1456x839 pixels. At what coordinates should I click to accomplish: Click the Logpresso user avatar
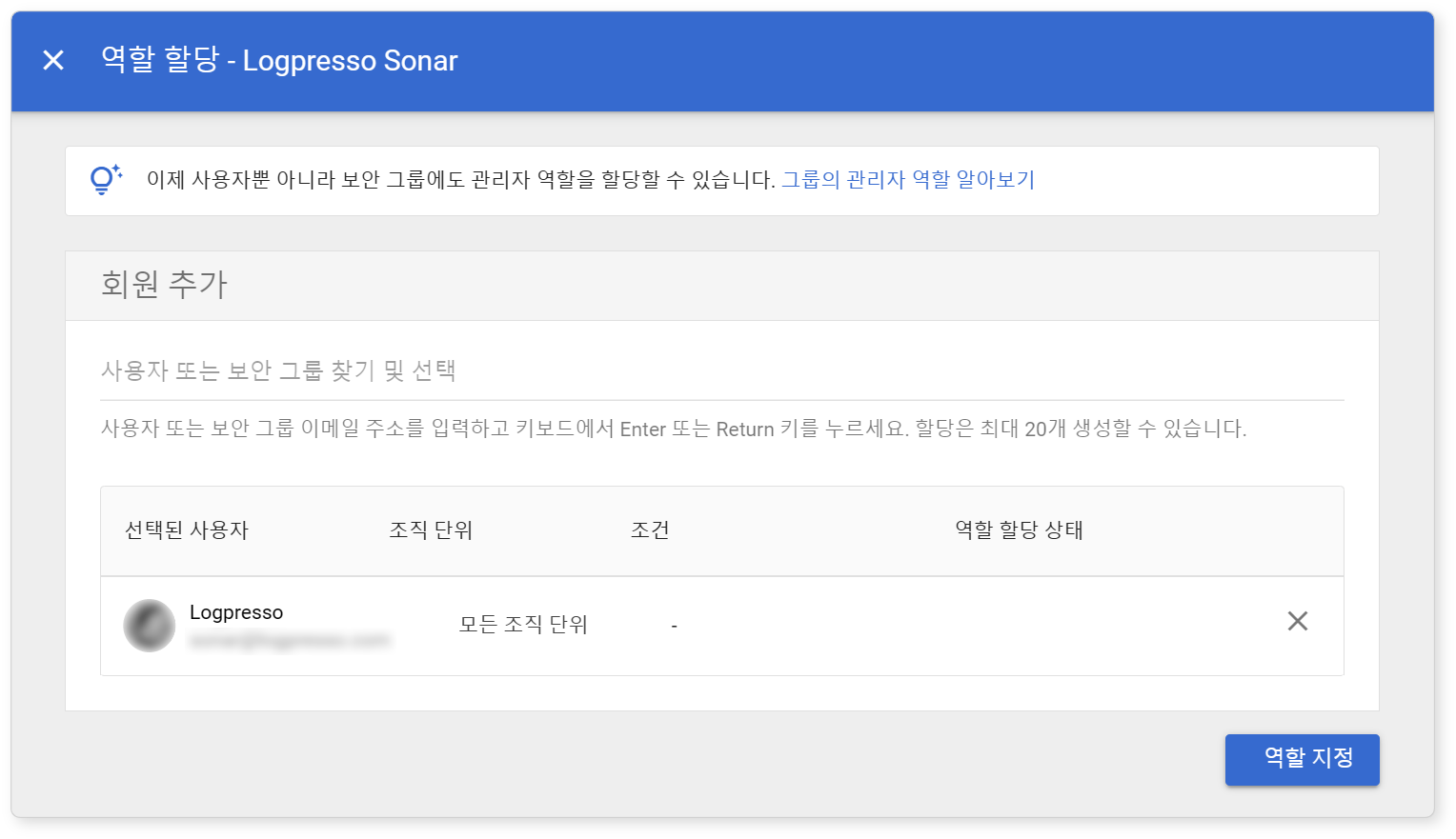pyautogui.click(x=150, y=626)
